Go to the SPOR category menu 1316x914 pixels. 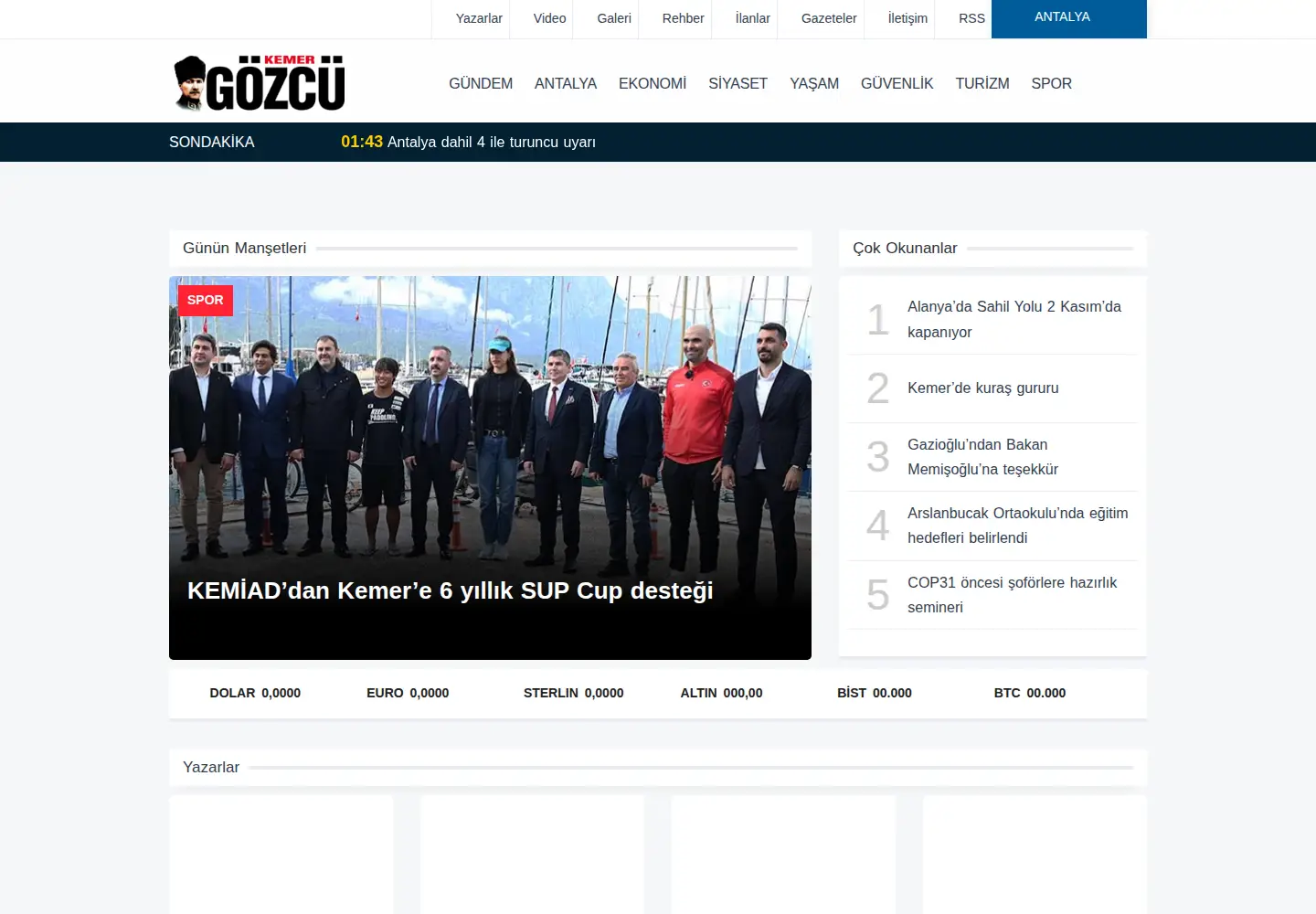pyautogui.click(x=1051, y=83)
